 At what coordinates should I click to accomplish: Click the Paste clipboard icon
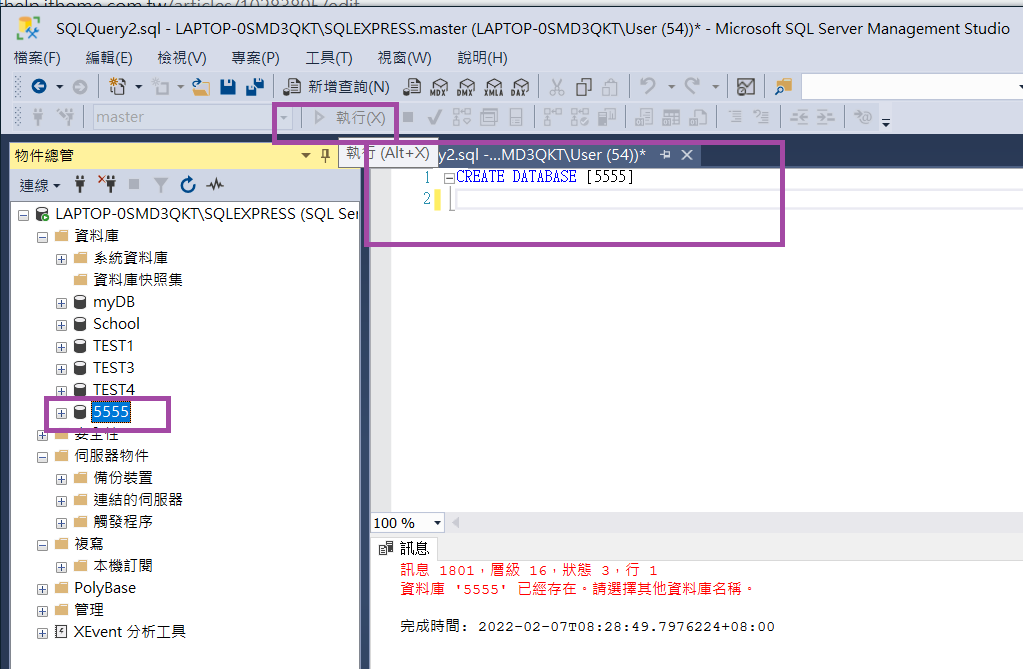pos(610,87)
